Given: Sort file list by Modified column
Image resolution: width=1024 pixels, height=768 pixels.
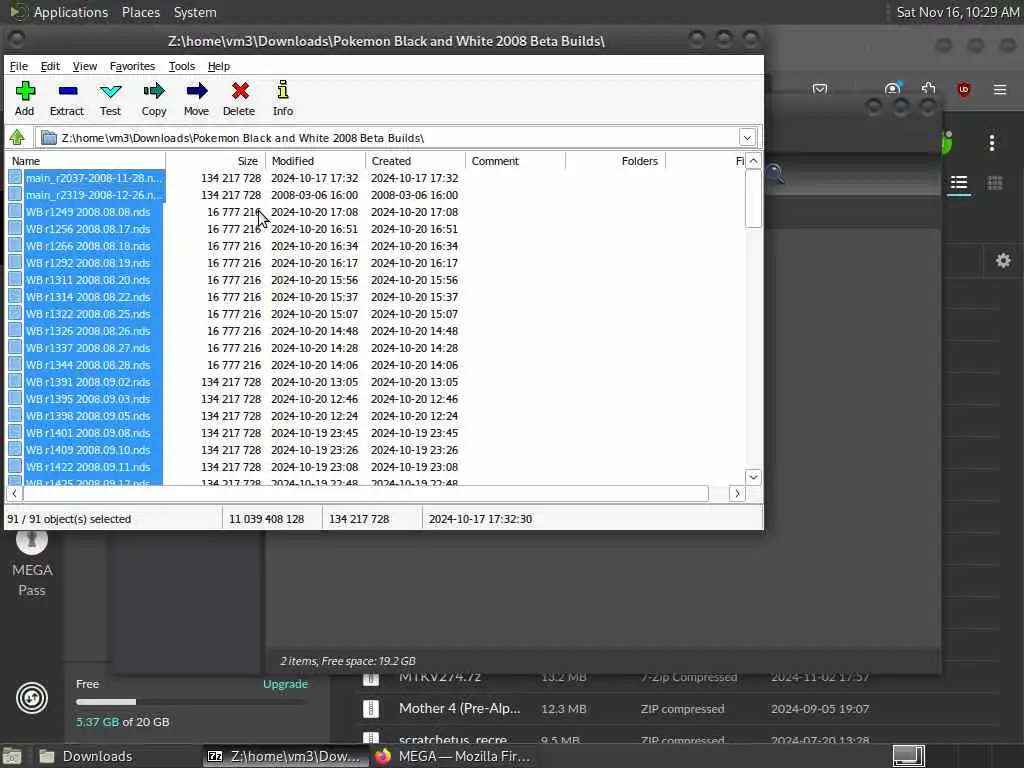Looking at the screenshot, I should point(315,161).
